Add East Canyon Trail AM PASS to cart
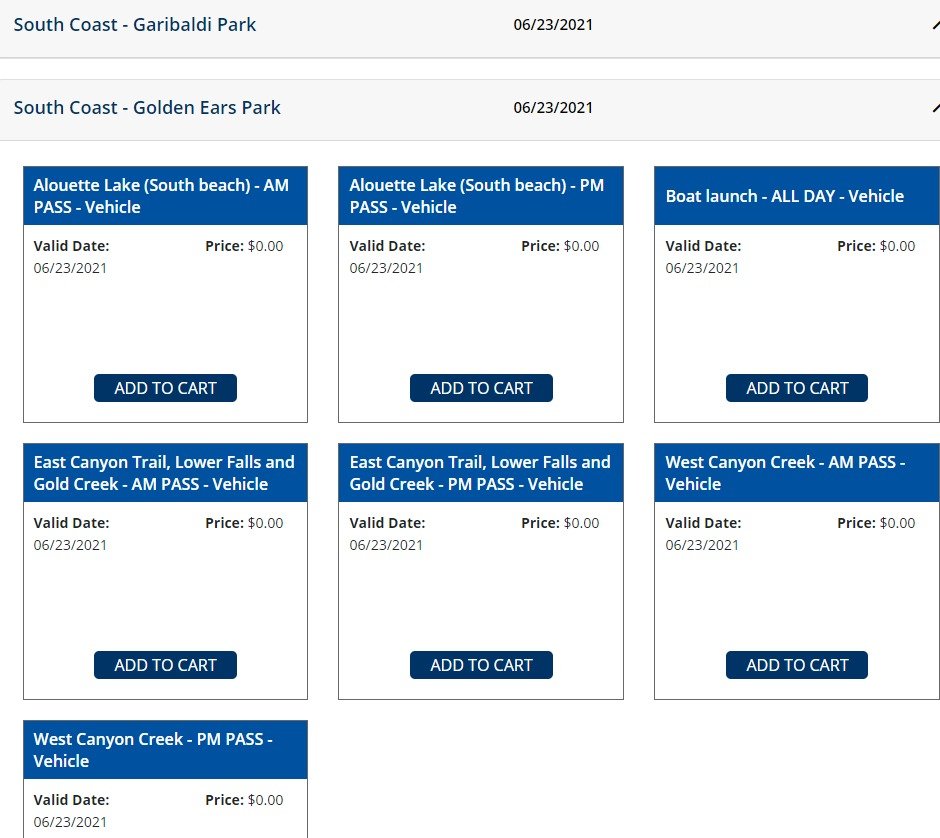The width and height of the screenshot is (940, 838). [165, 665]
